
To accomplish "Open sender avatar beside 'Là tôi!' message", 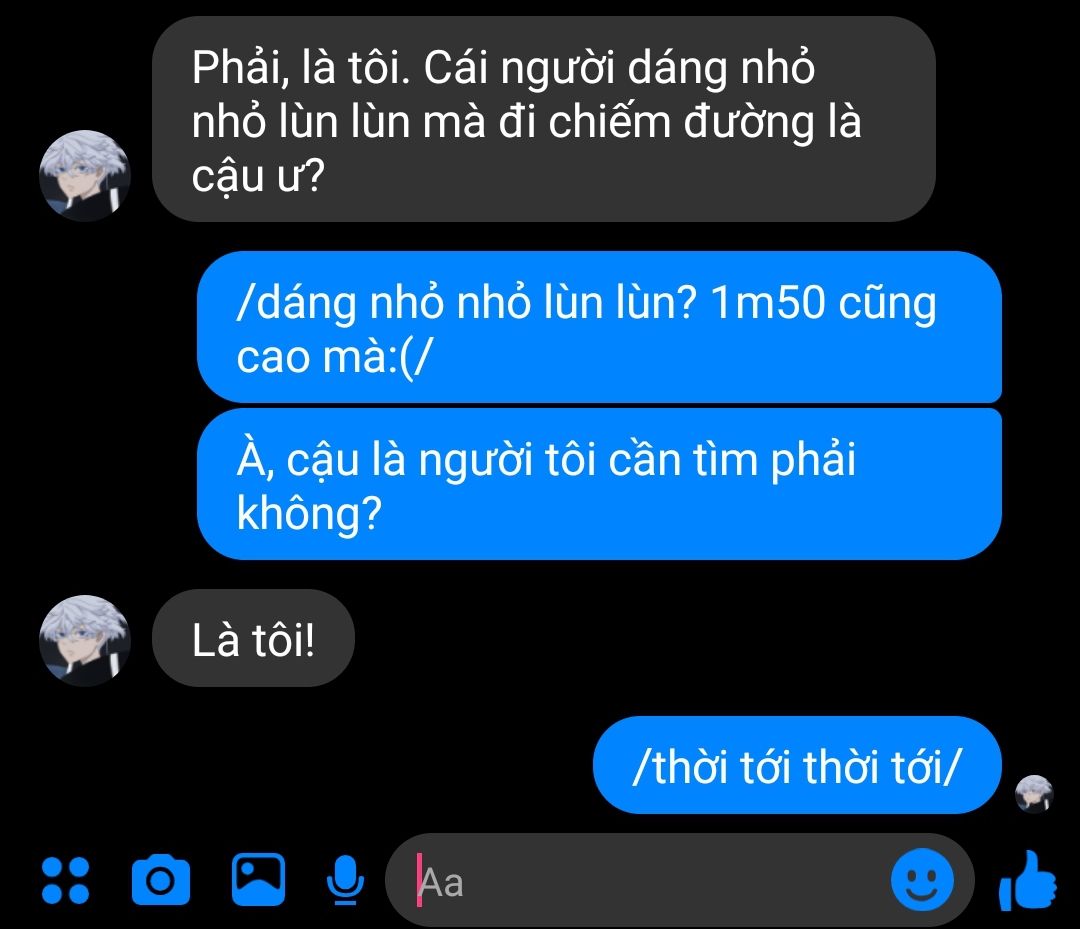I will pyautogui.click(x=85, y=640).
